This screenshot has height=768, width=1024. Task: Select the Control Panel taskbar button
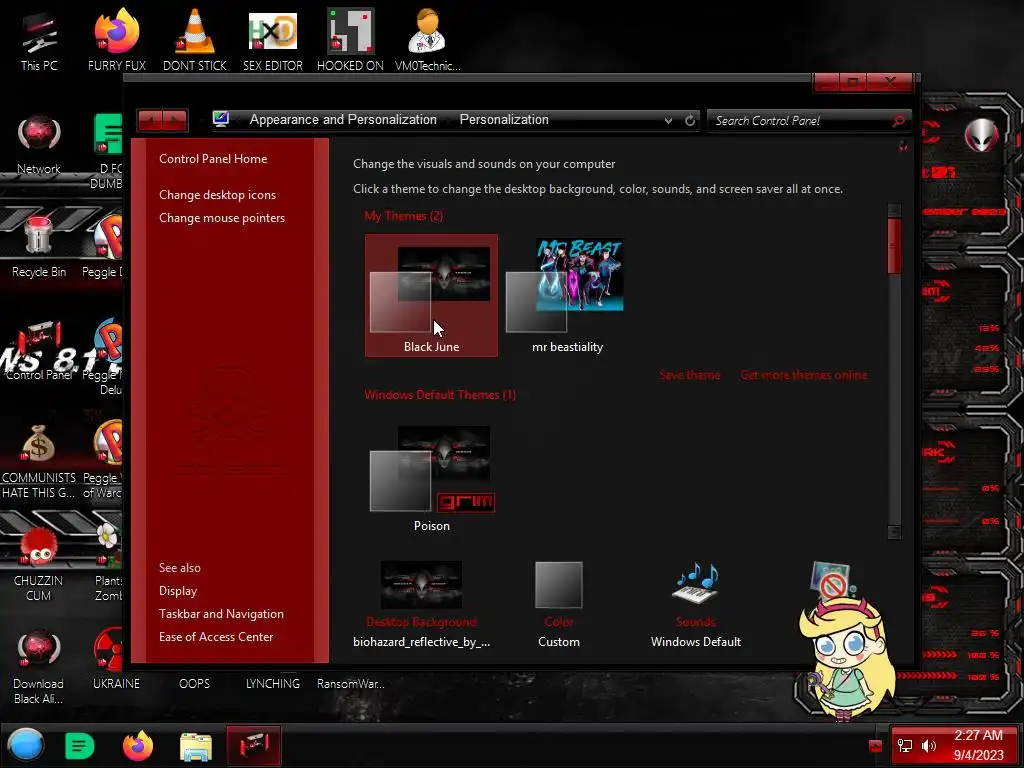(x=253, y=745)
